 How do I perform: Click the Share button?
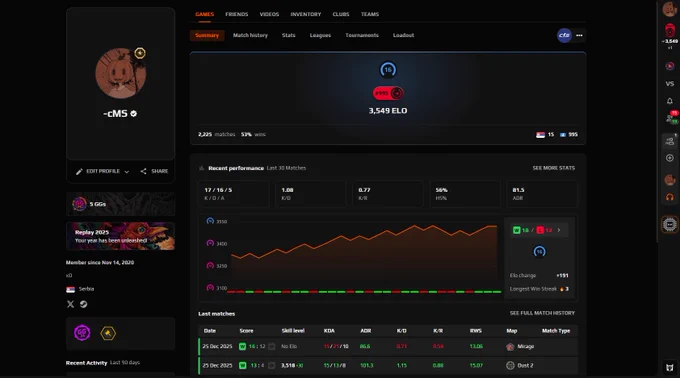(154, 171)
